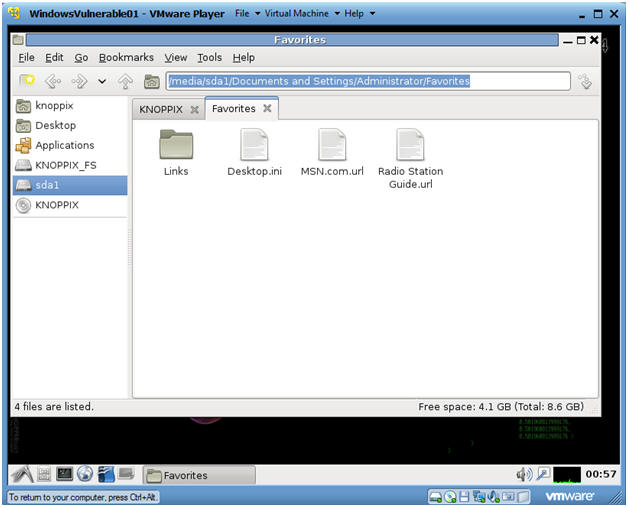
Task: Click the Favorites taskbar button
Action: point(199,475)
